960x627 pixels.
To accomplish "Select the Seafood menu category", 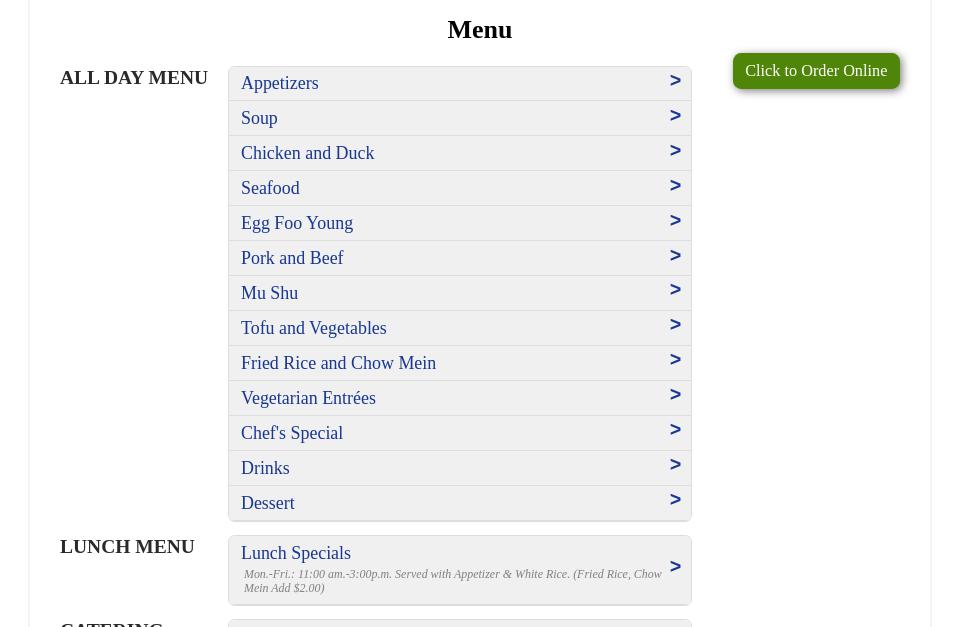I will [x=269, y=188].
